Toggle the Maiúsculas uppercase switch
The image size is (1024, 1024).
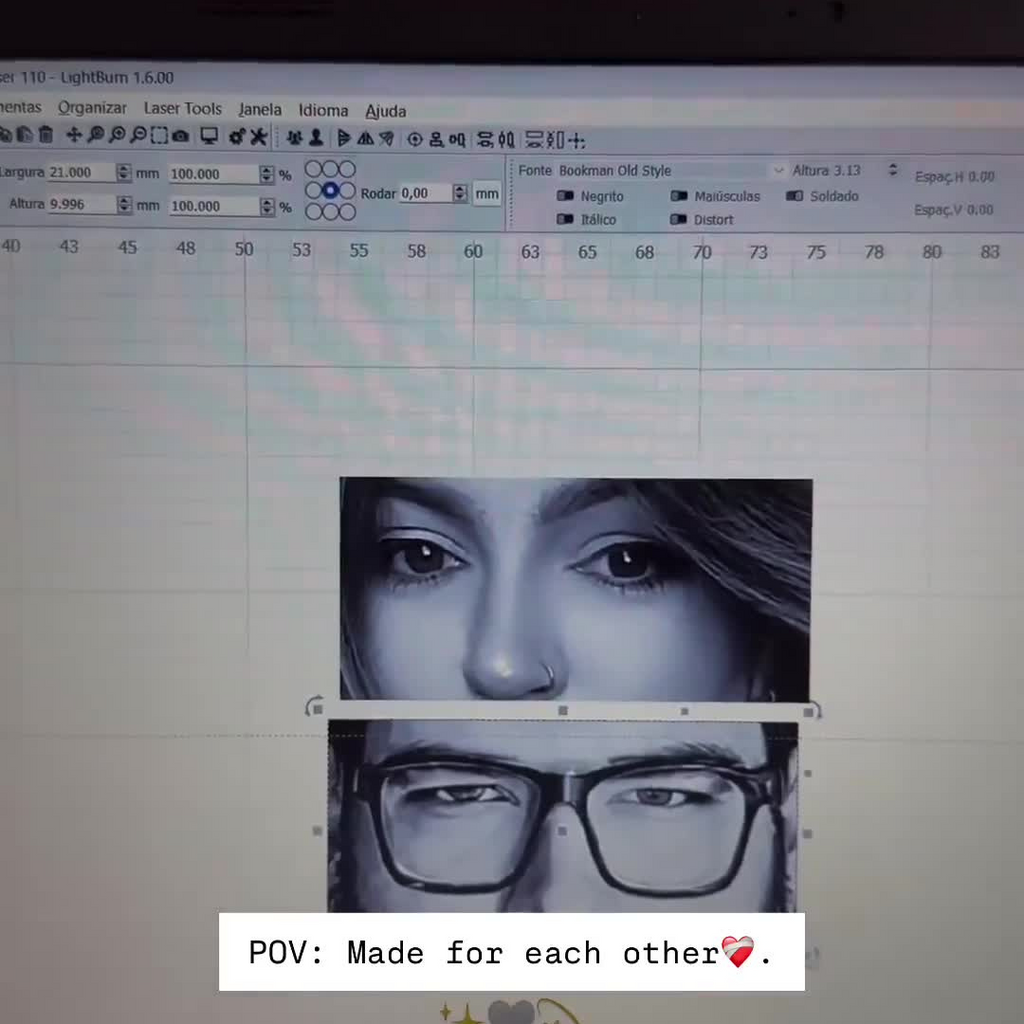679,196
